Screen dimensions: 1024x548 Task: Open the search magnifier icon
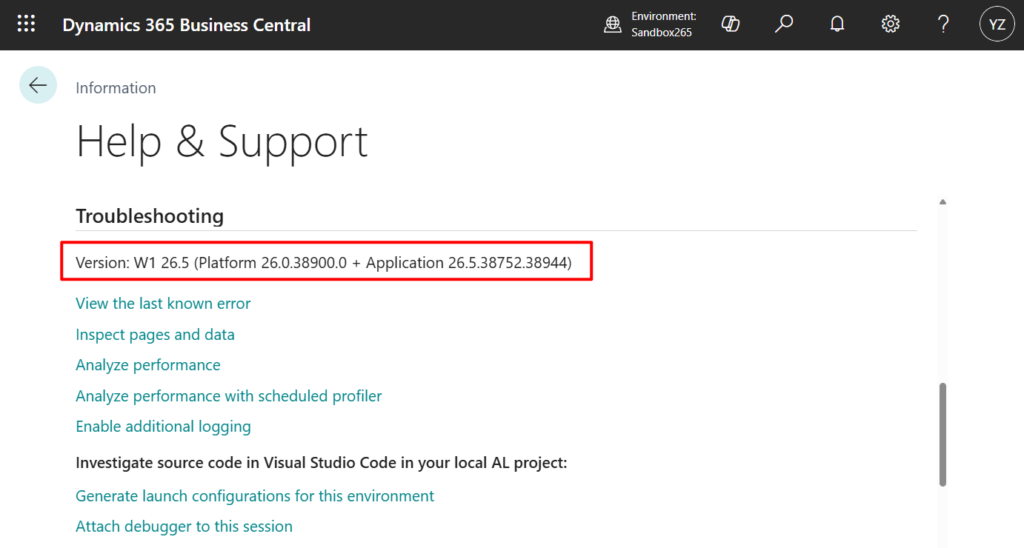[x=784, y=24]
